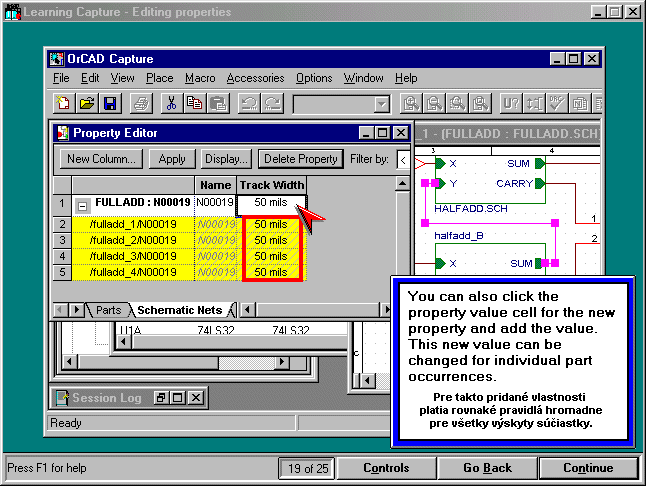Click the Design Rules Check icon
Image resolution: width=646 pixels, height=486 pixels.
556,103
